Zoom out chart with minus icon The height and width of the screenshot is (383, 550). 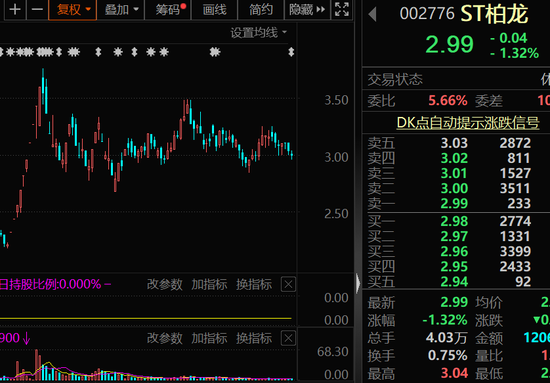point(37,9)
